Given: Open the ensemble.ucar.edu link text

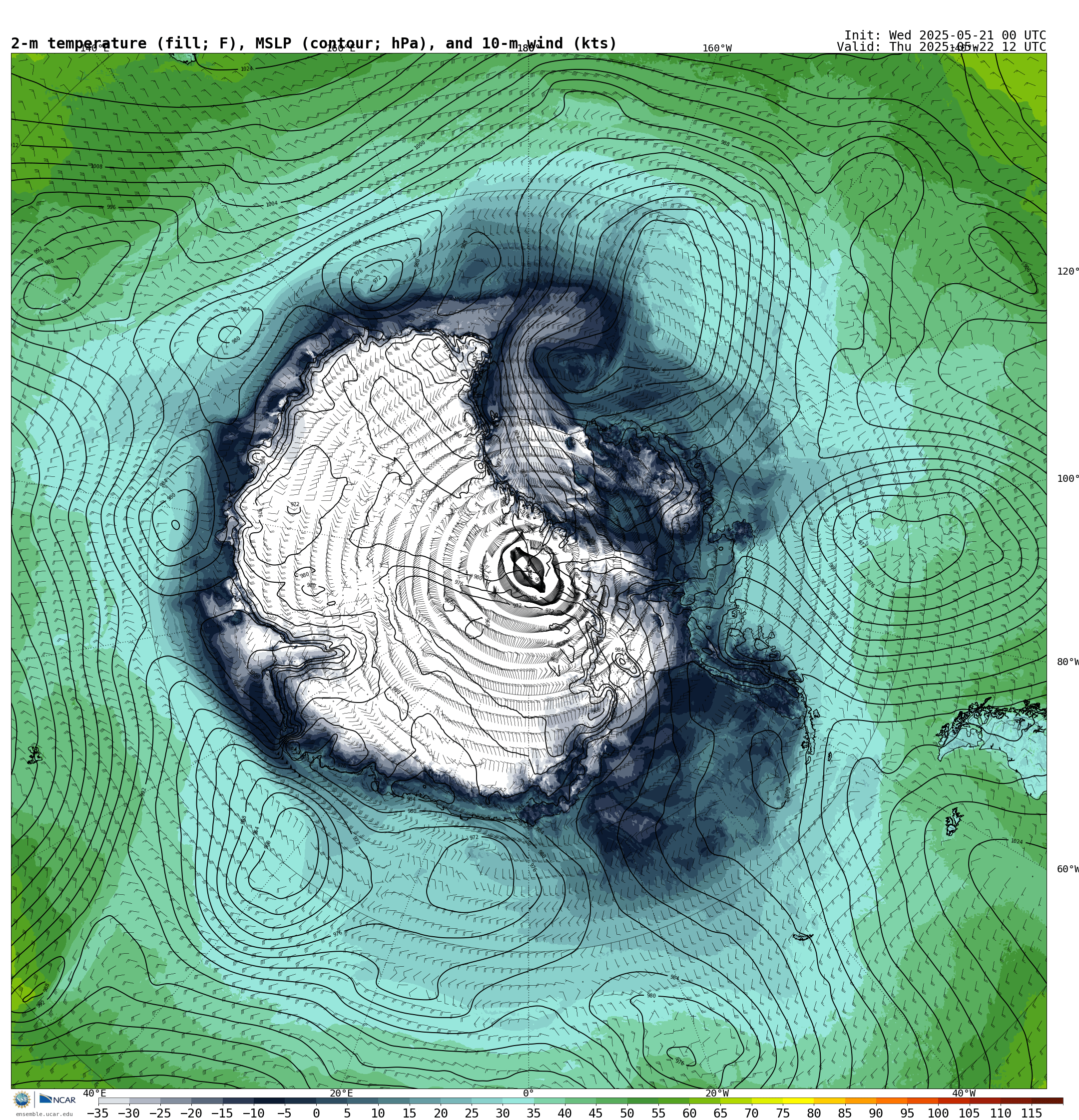Looking at the screenshot, I should (x=44, y=1115).
